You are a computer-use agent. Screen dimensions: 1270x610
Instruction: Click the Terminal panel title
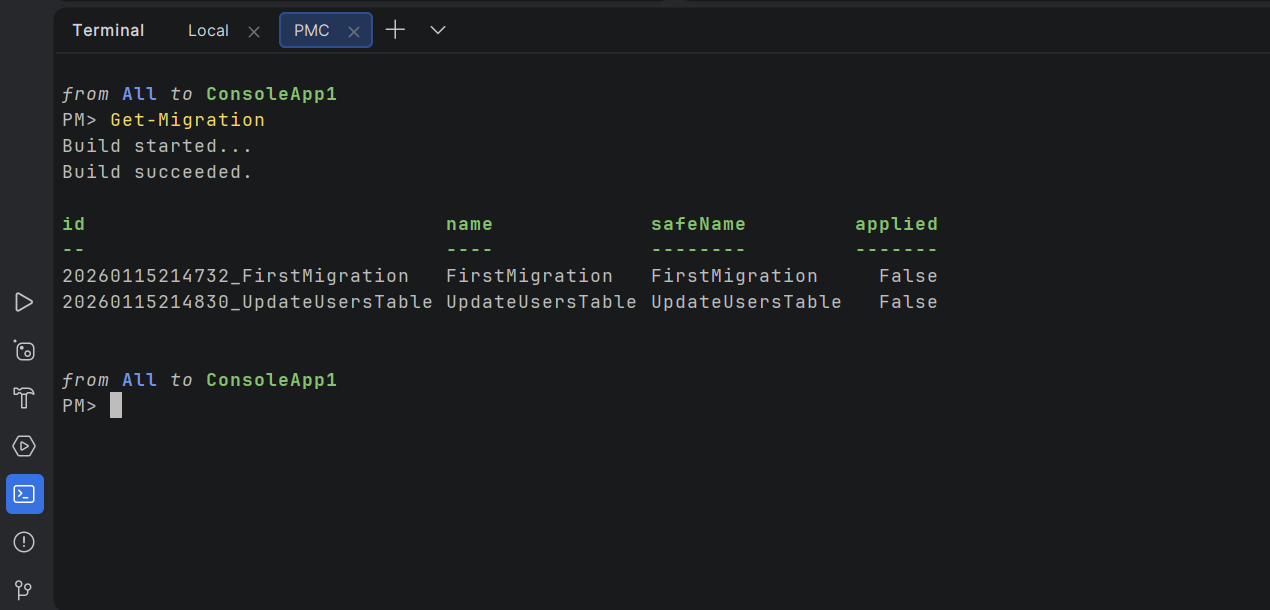108,31
